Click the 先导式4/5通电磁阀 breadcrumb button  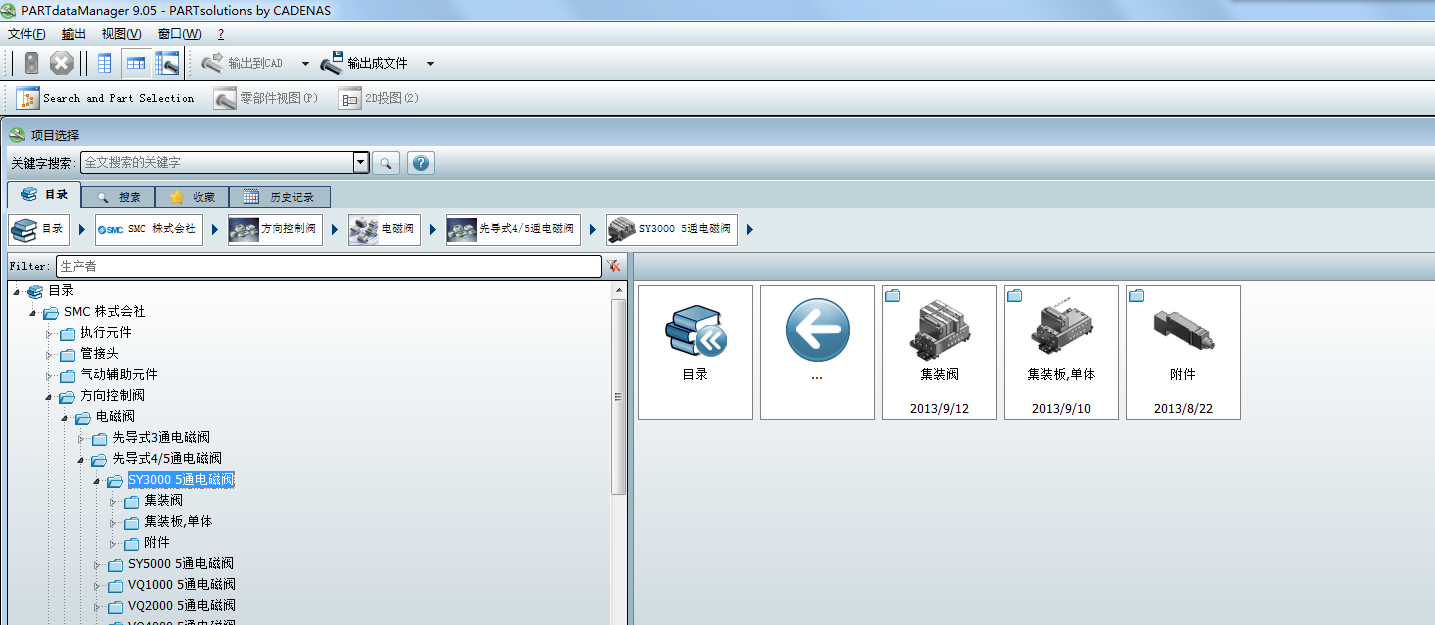(513, 229)
